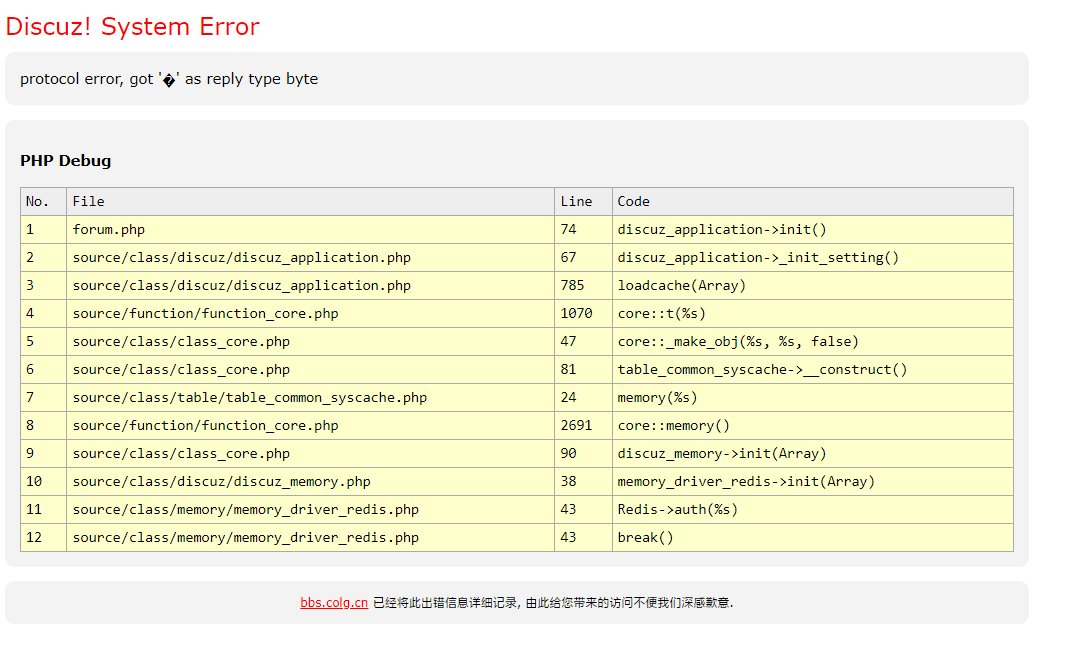Click memory_driver_redis.php file in row 12
The height and width of the screenshot is (646, 1073).
(310, 539)
